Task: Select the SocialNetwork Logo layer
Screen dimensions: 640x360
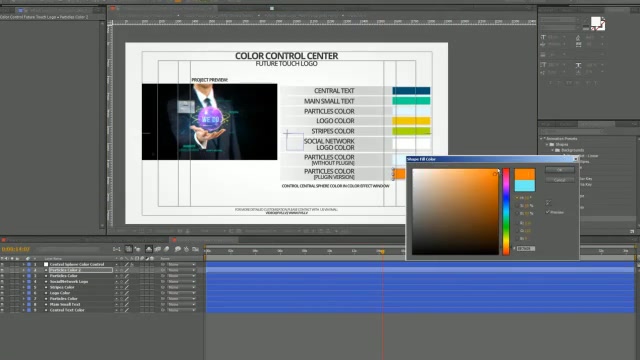Action: coord(69,282)
